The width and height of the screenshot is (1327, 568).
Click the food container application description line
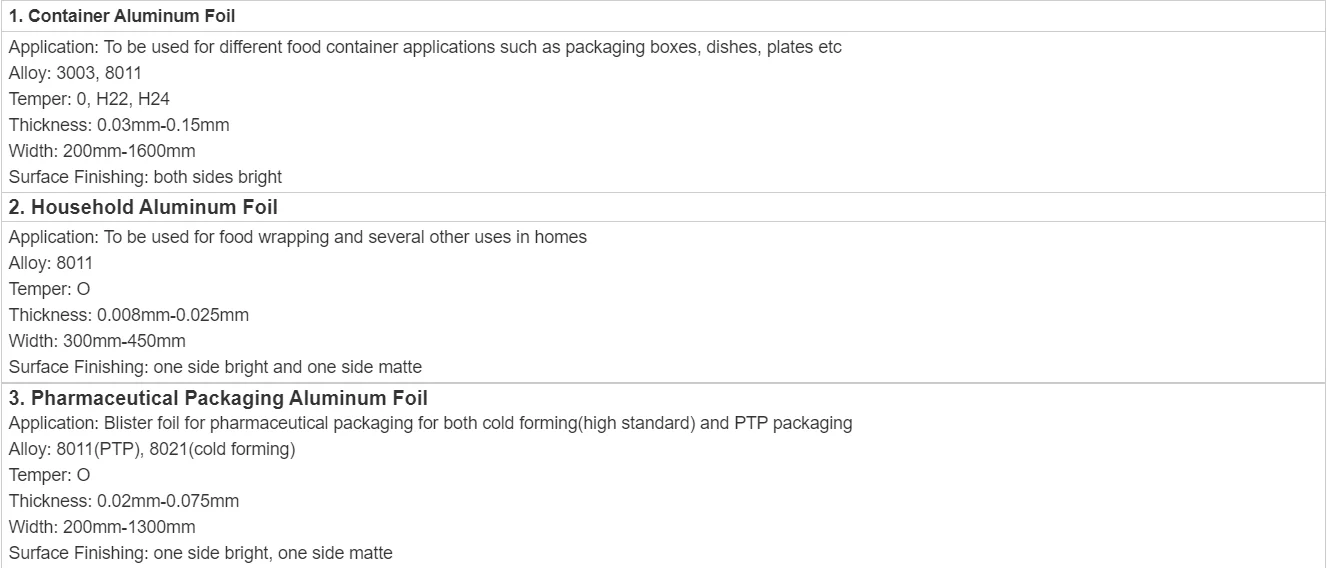click(x=425, y=48)
